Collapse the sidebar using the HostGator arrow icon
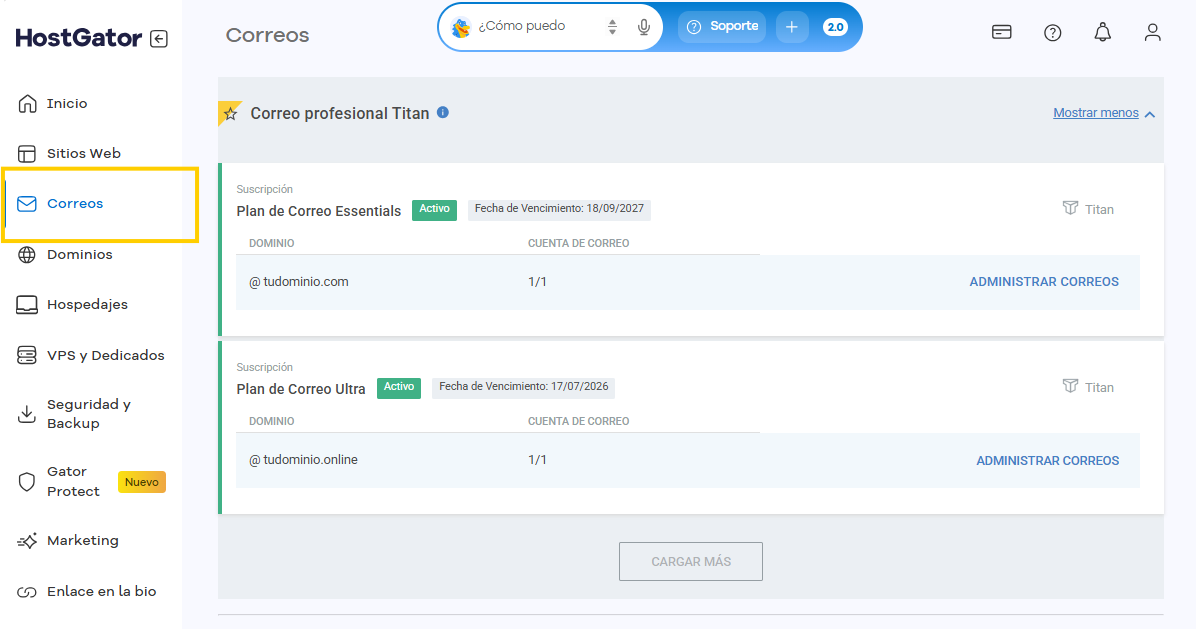This screenshot has width=1196, height=629. [x=159, y=39]
